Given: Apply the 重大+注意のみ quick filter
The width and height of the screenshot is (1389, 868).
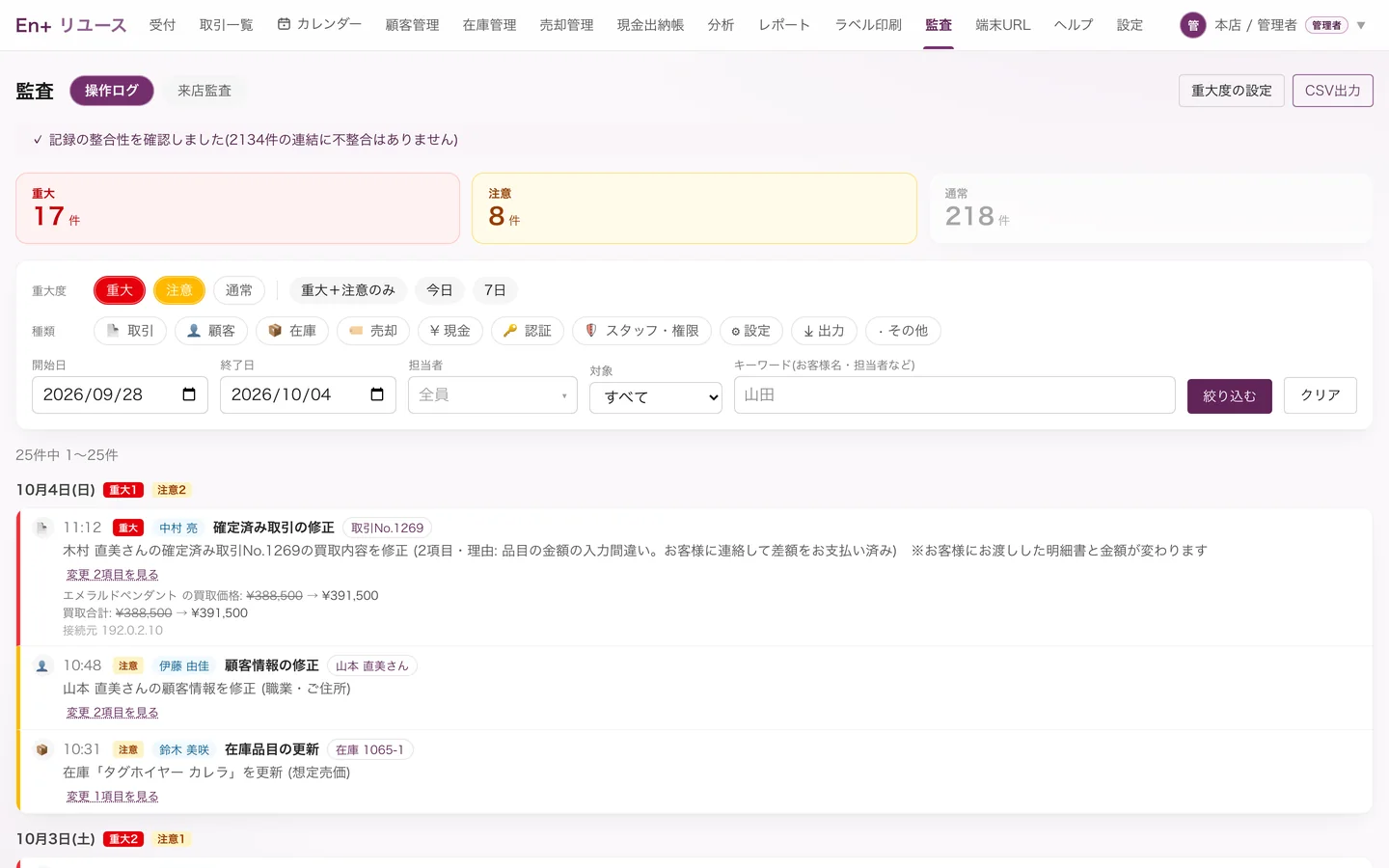Looking at the screenshot, I should 348,290.
